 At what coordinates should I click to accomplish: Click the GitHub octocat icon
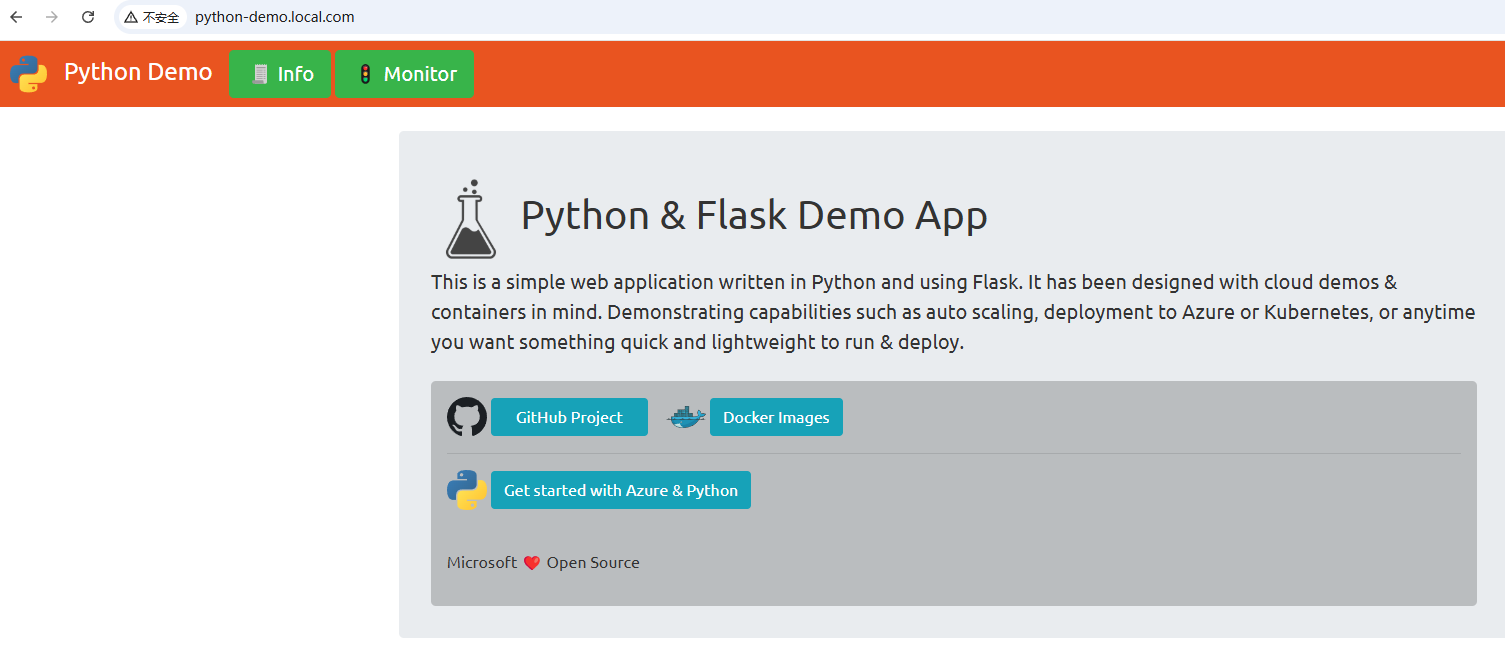click(467, 417)
